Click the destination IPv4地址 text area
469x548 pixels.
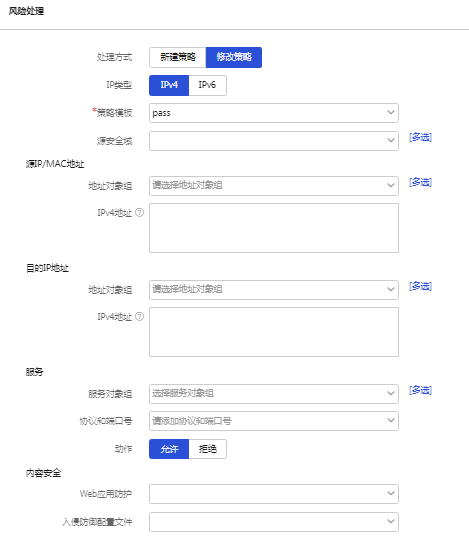tap(274, 332)
